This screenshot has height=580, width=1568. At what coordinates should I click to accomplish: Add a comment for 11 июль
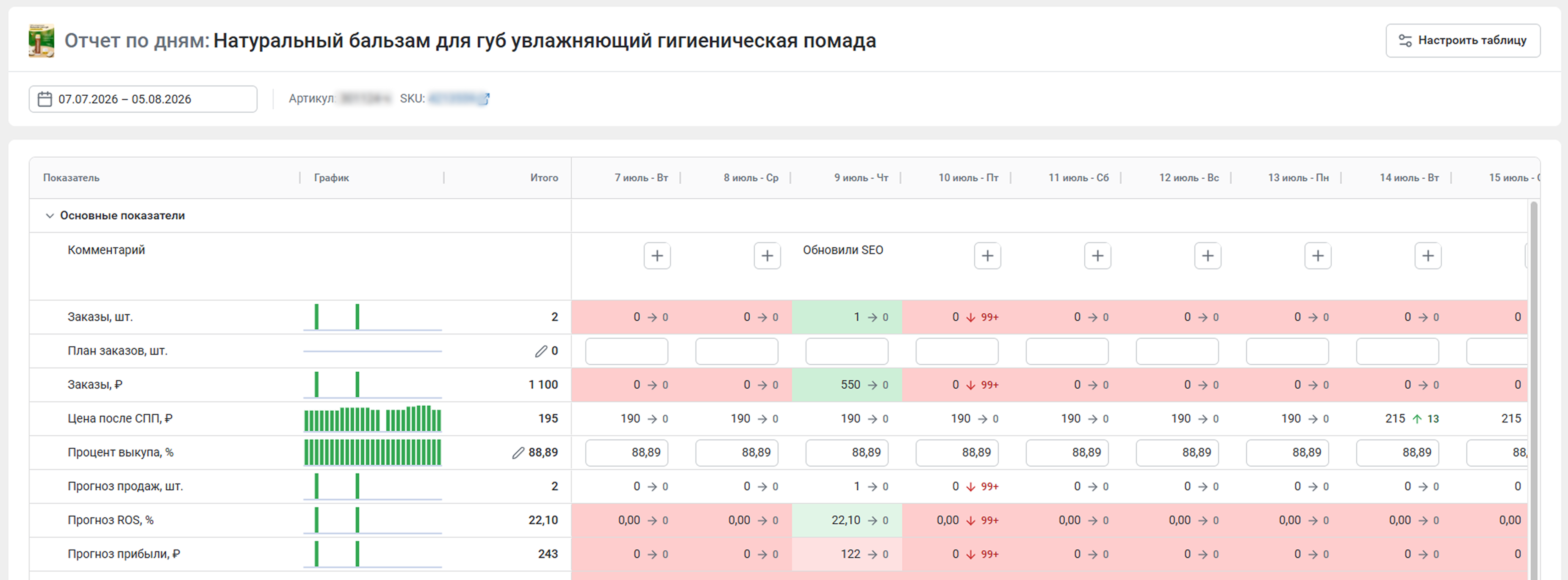tap(1097, 256)
